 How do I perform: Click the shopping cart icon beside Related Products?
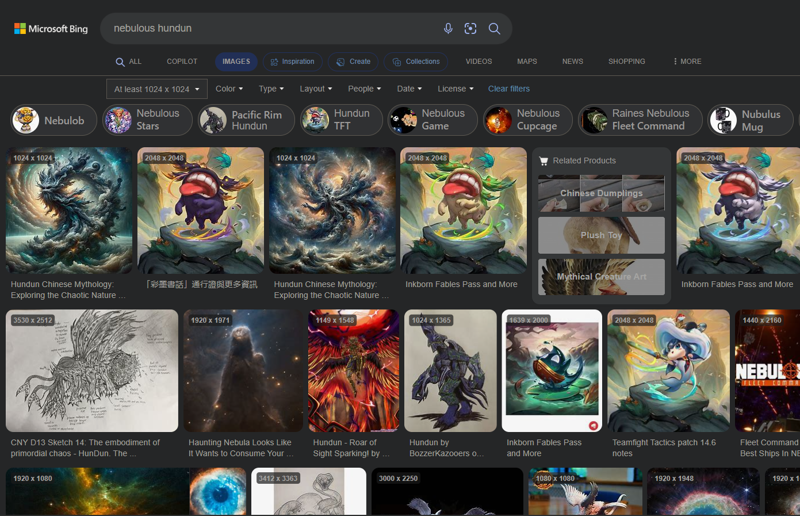point(544,161)
